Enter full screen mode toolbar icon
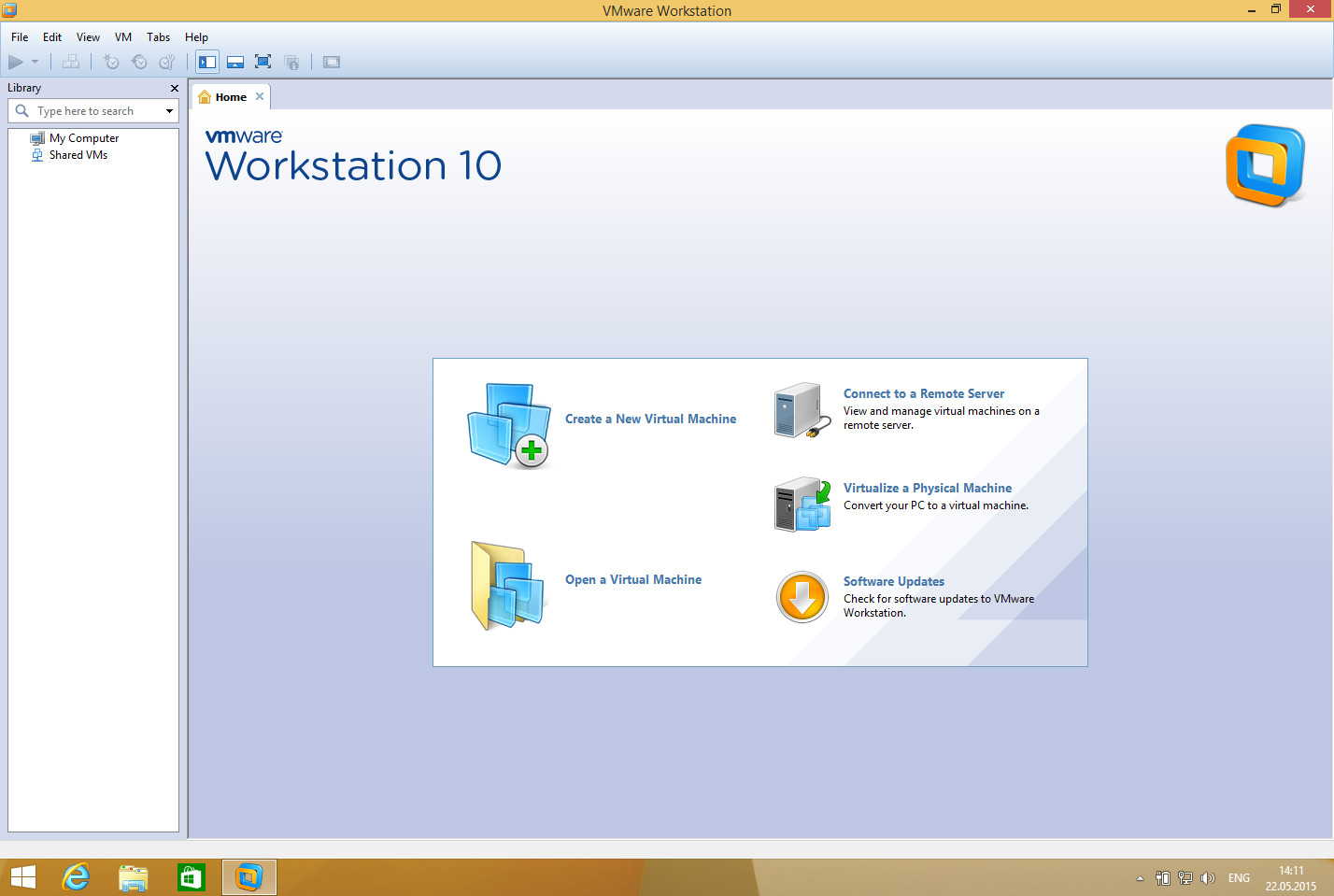This screenshot has height=896, width=1334. pyautogui.click(x=263, y=63)
